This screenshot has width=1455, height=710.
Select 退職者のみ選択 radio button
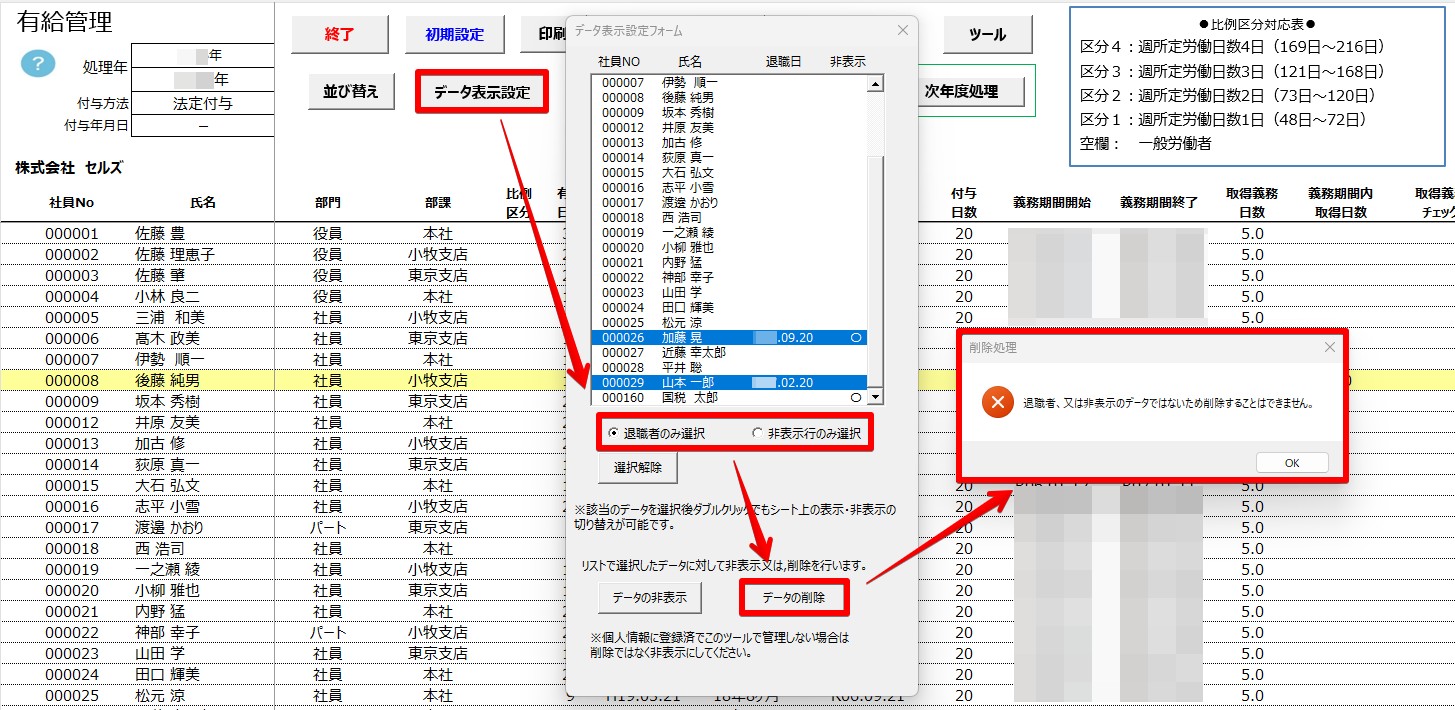[614, 433]
